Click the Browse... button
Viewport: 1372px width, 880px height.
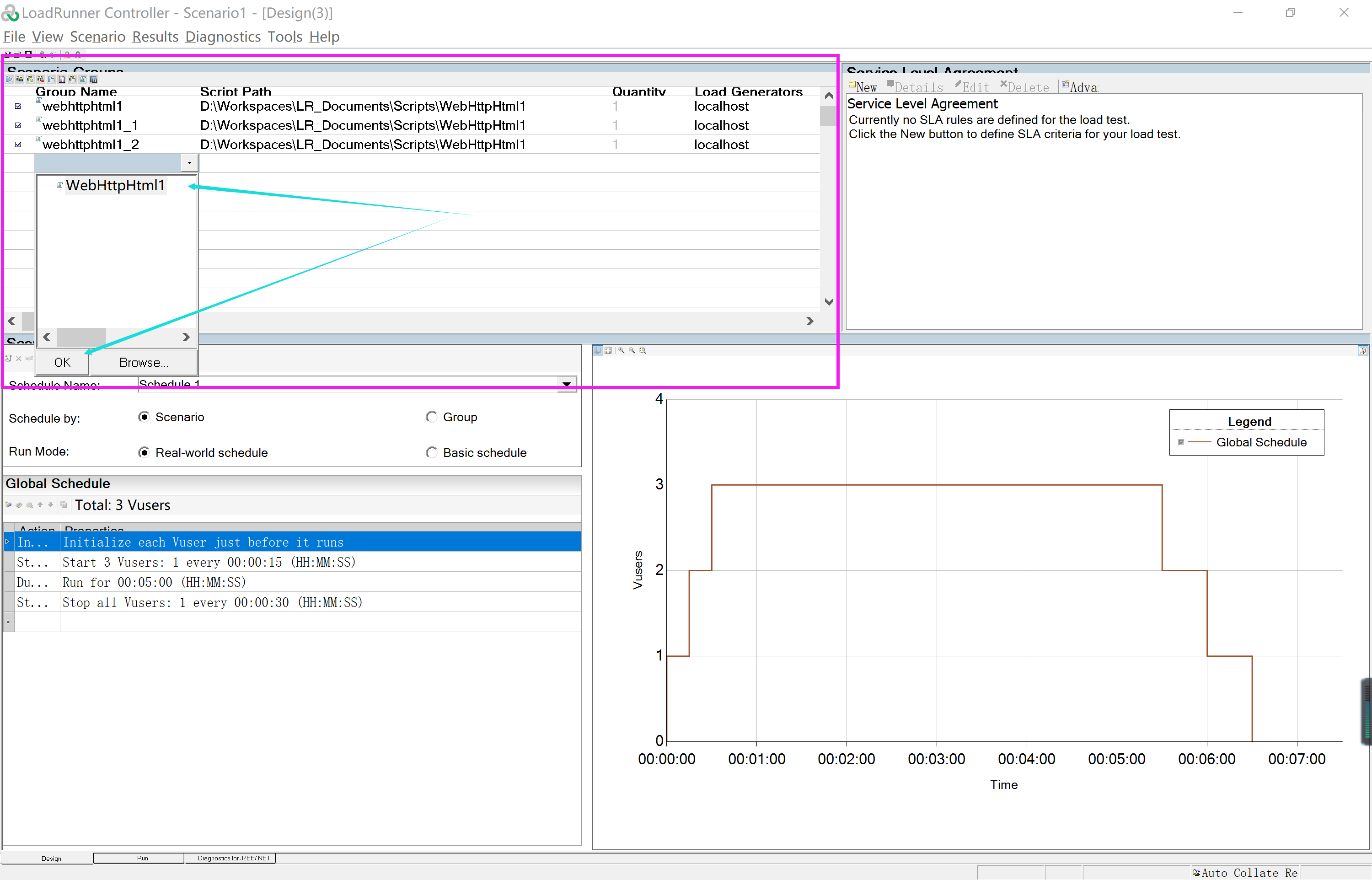click(x=143, y=362)
